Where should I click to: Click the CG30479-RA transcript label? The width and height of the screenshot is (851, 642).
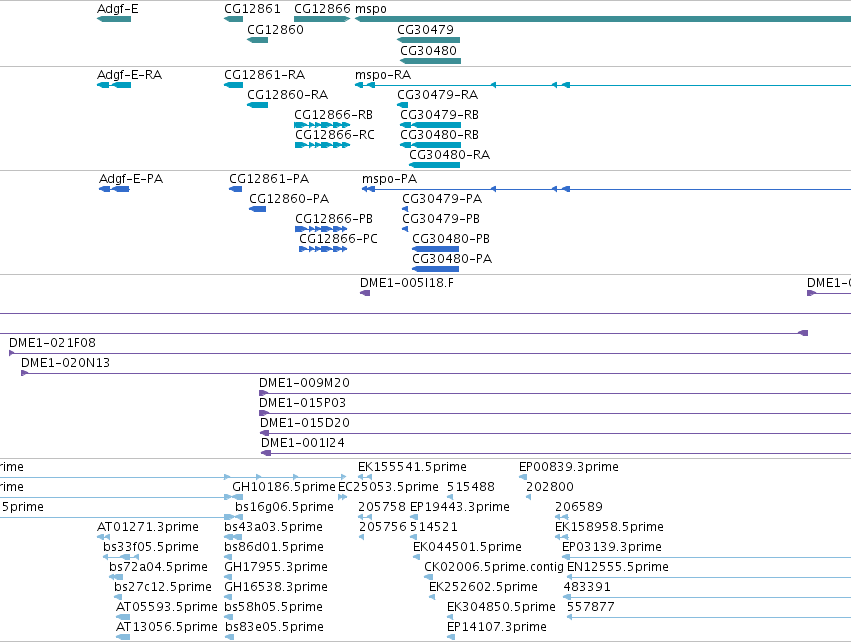point(437,94)
